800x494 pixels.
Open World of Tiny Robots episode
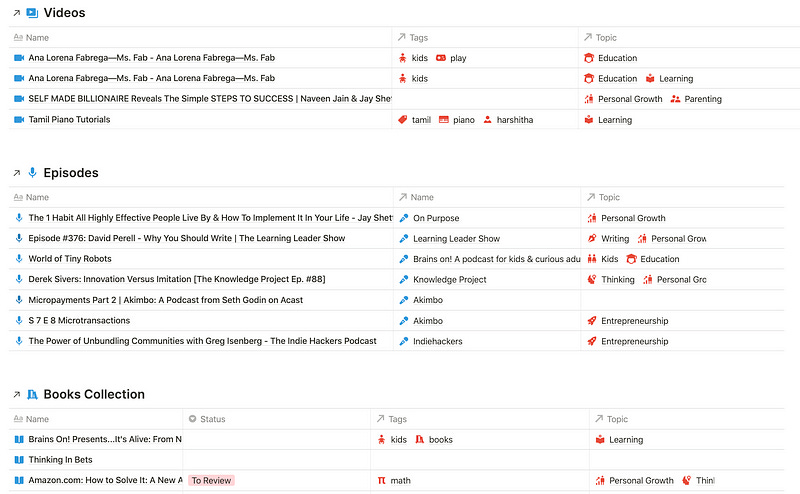coord(70,259)
